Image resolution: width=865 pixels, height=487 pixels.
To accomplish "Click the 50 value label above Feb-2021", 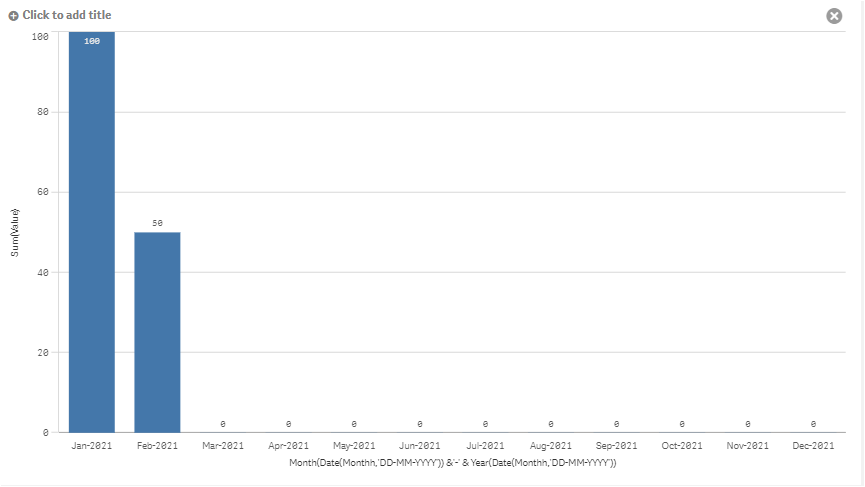I will tap(157, 223).
